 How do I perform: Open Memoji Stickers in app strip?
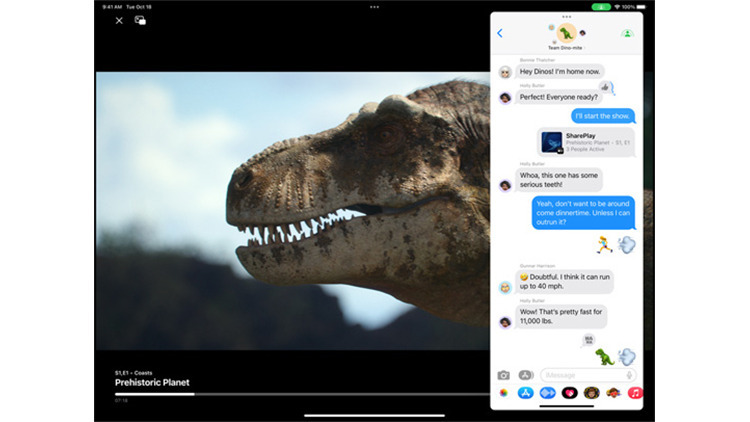point(613,393)
